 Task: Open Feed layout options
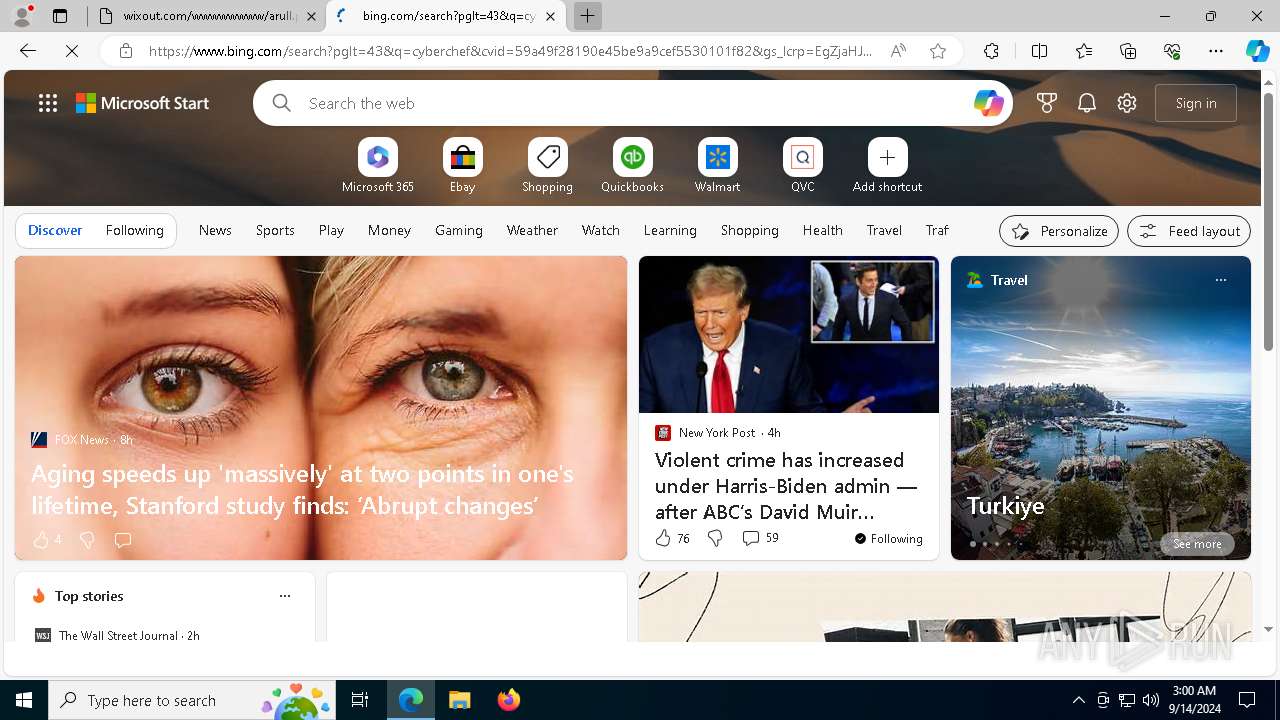coord(1189,231)
